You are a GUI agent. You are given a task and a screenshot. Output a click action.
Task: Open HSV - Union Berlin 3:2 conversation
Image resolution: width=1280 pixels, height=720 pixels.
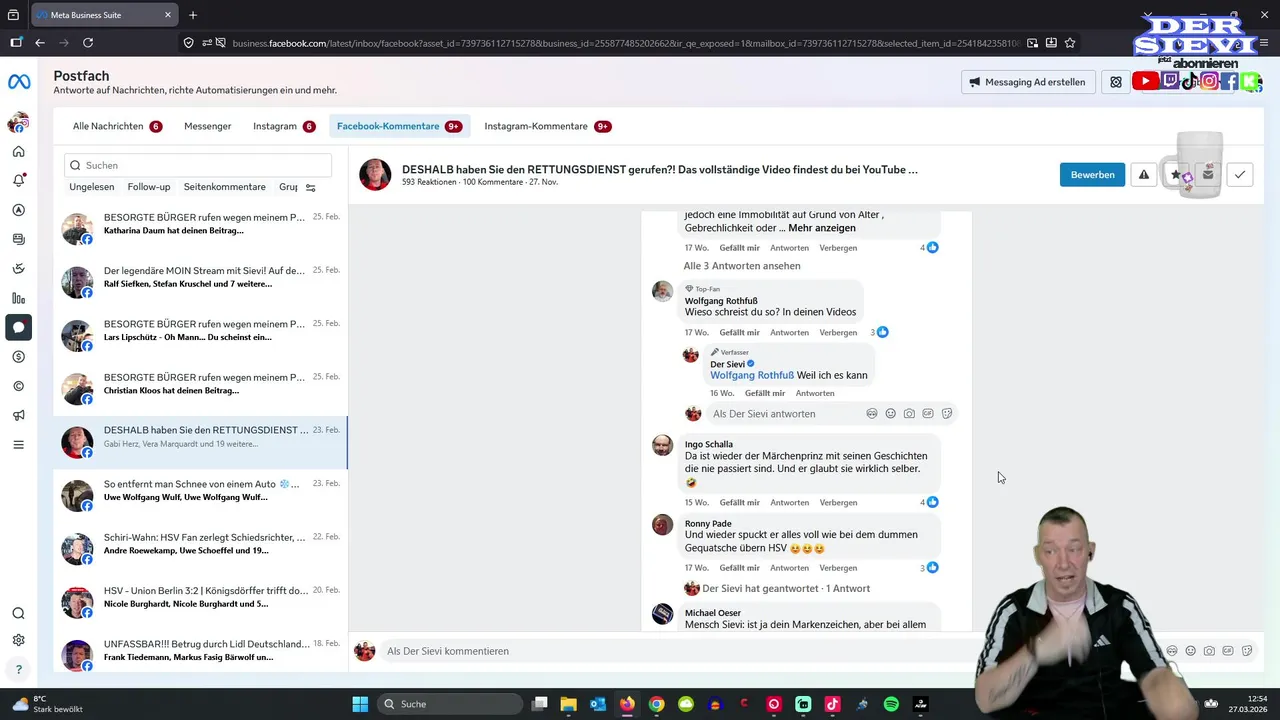200,603
